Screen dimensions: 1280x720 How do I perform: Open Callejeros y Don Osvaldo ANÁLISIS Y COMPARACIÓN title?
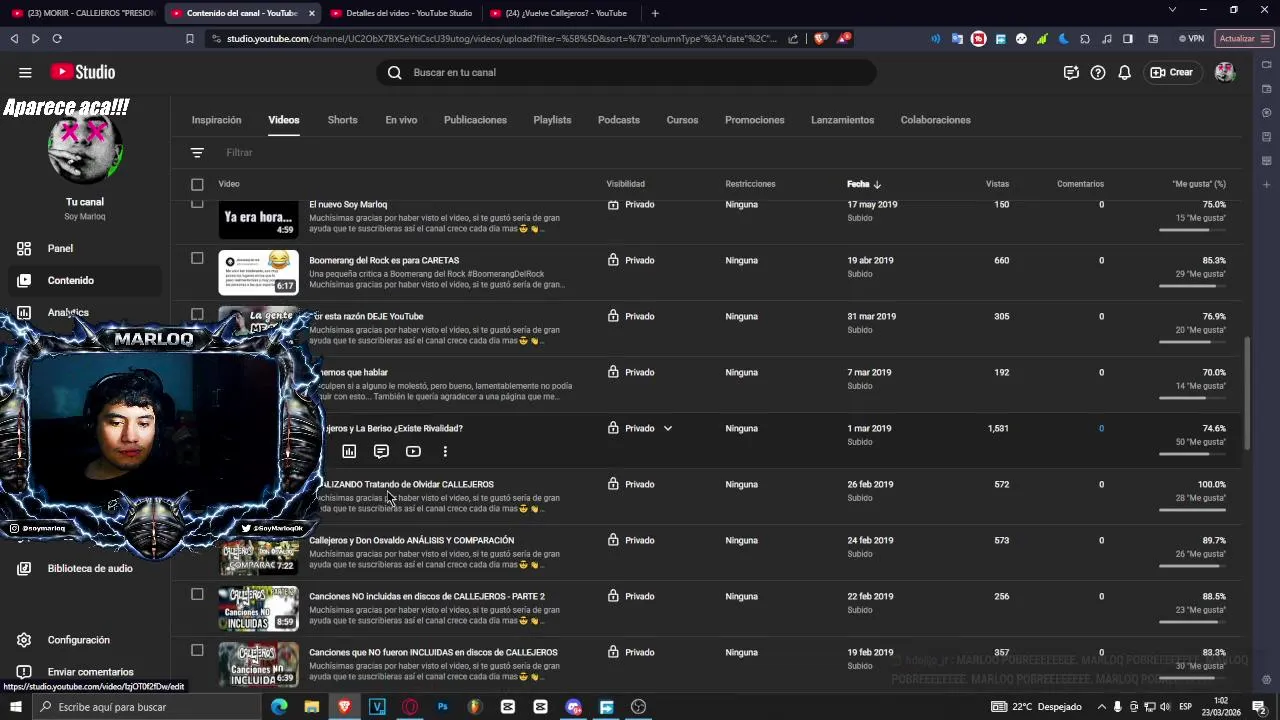[411, 540]
